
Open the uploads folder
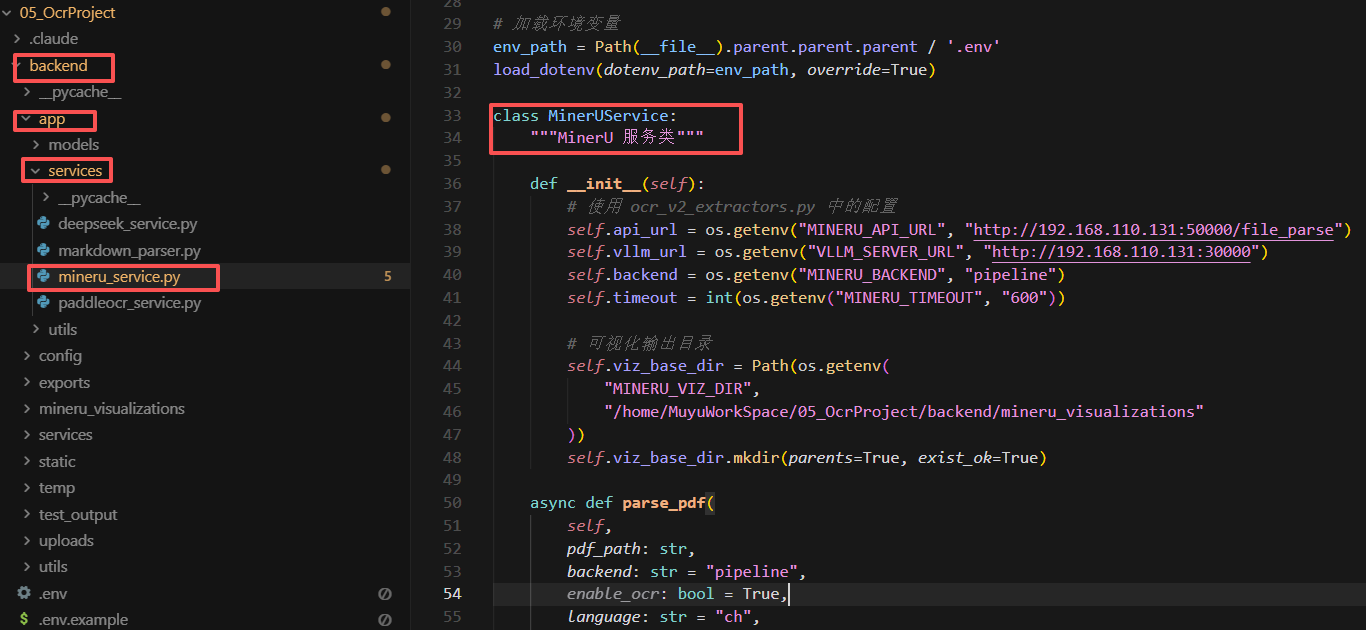pyautogui.click(x=66, y=541)
